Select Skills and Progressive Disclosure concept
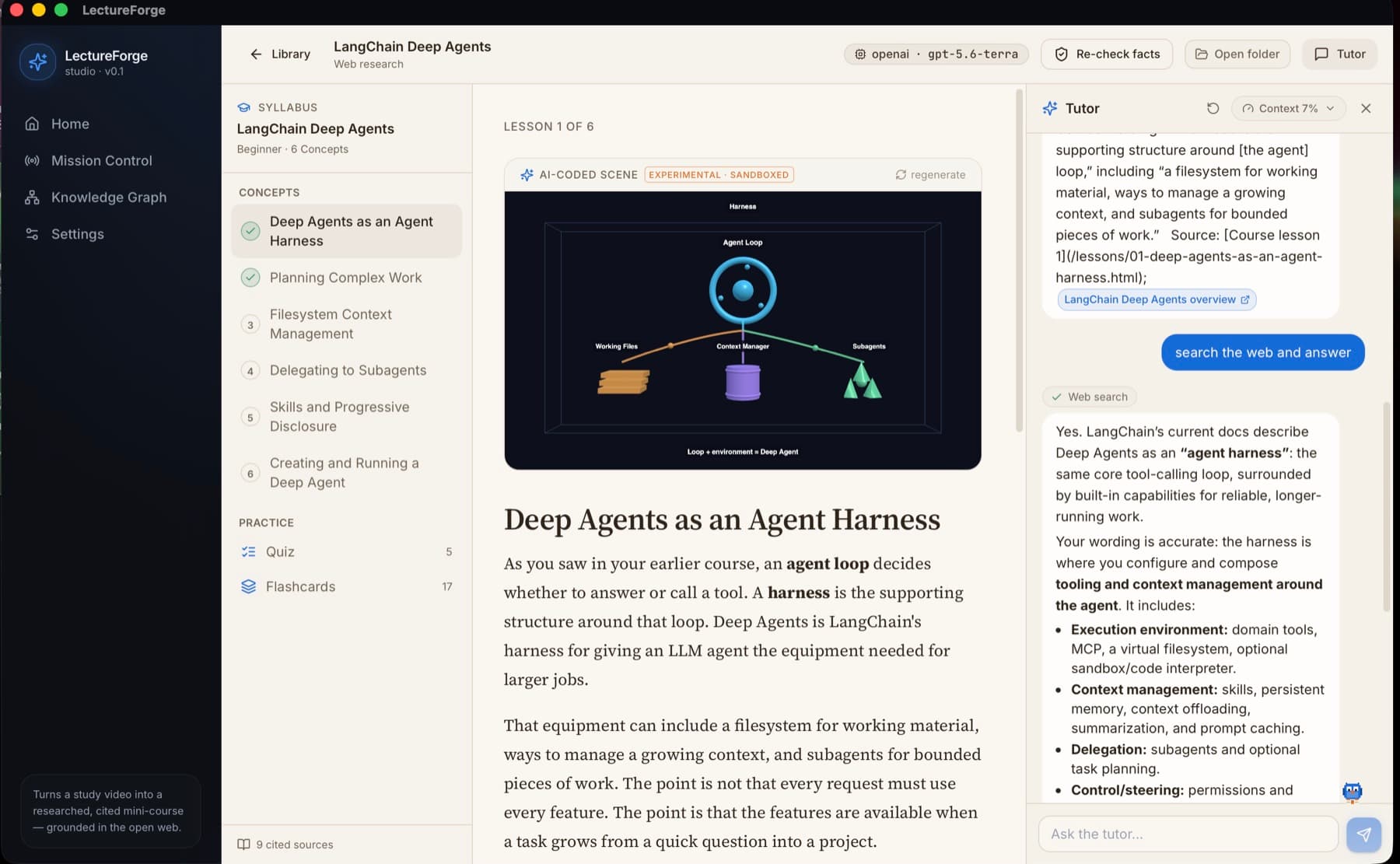The height and width of the screenshot is (864, 1400). pyautogui.click(x=346, y=416)
